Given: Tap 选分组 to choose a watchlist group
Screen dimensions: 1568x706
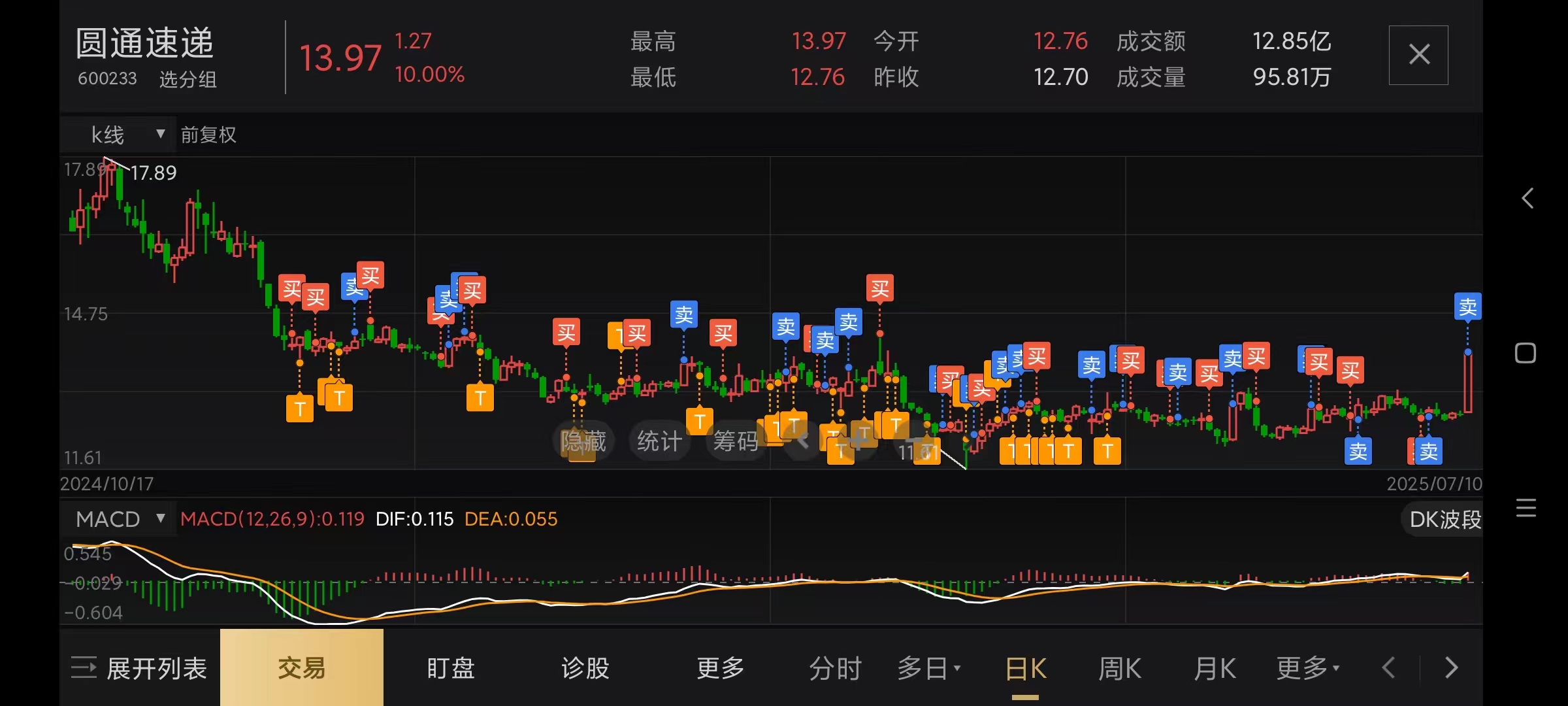Looking at the screenshot, I should [188, 80].
